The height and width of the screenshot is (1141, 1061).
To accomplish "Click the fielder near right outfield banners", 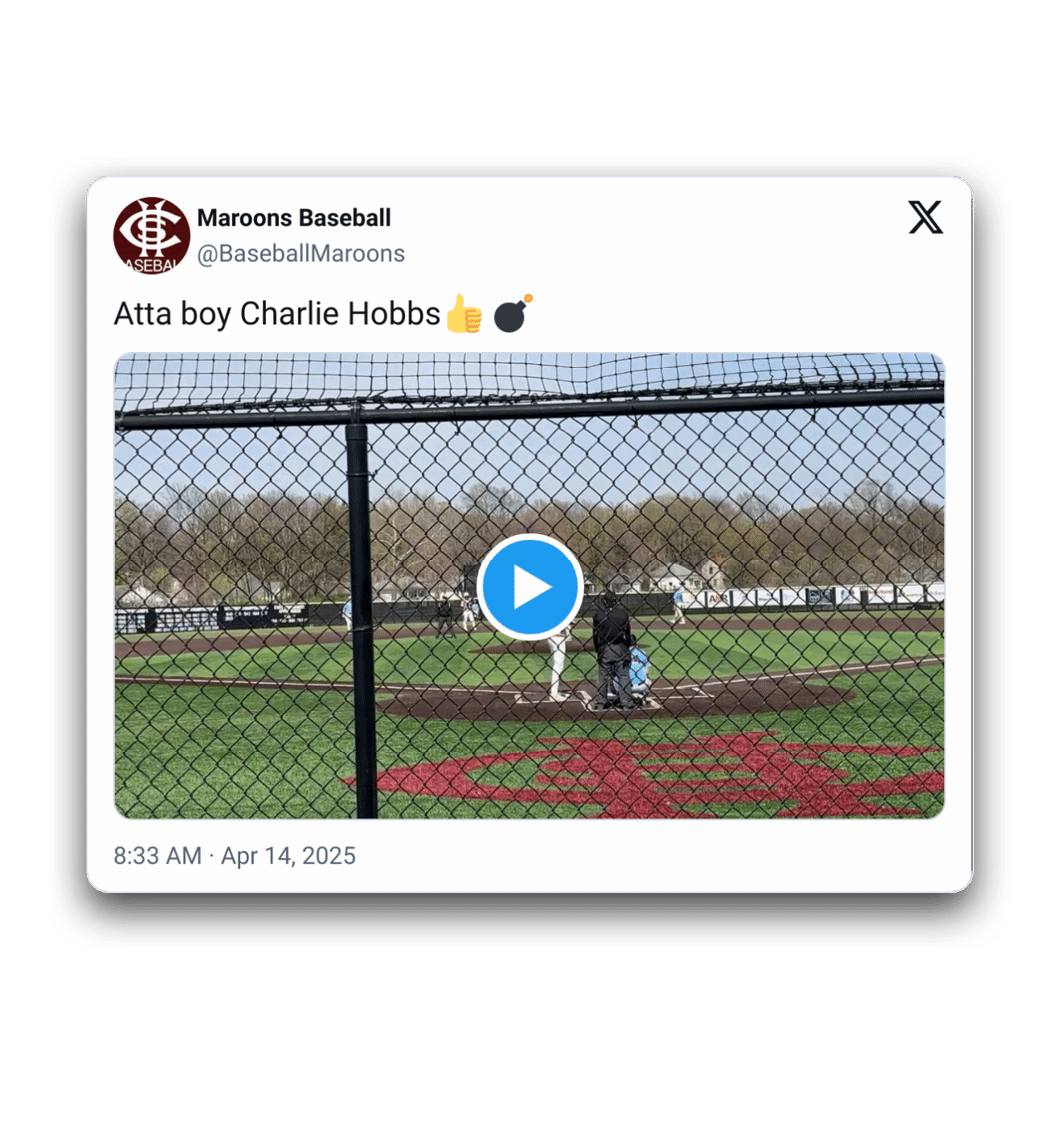I will pos(678,607).
